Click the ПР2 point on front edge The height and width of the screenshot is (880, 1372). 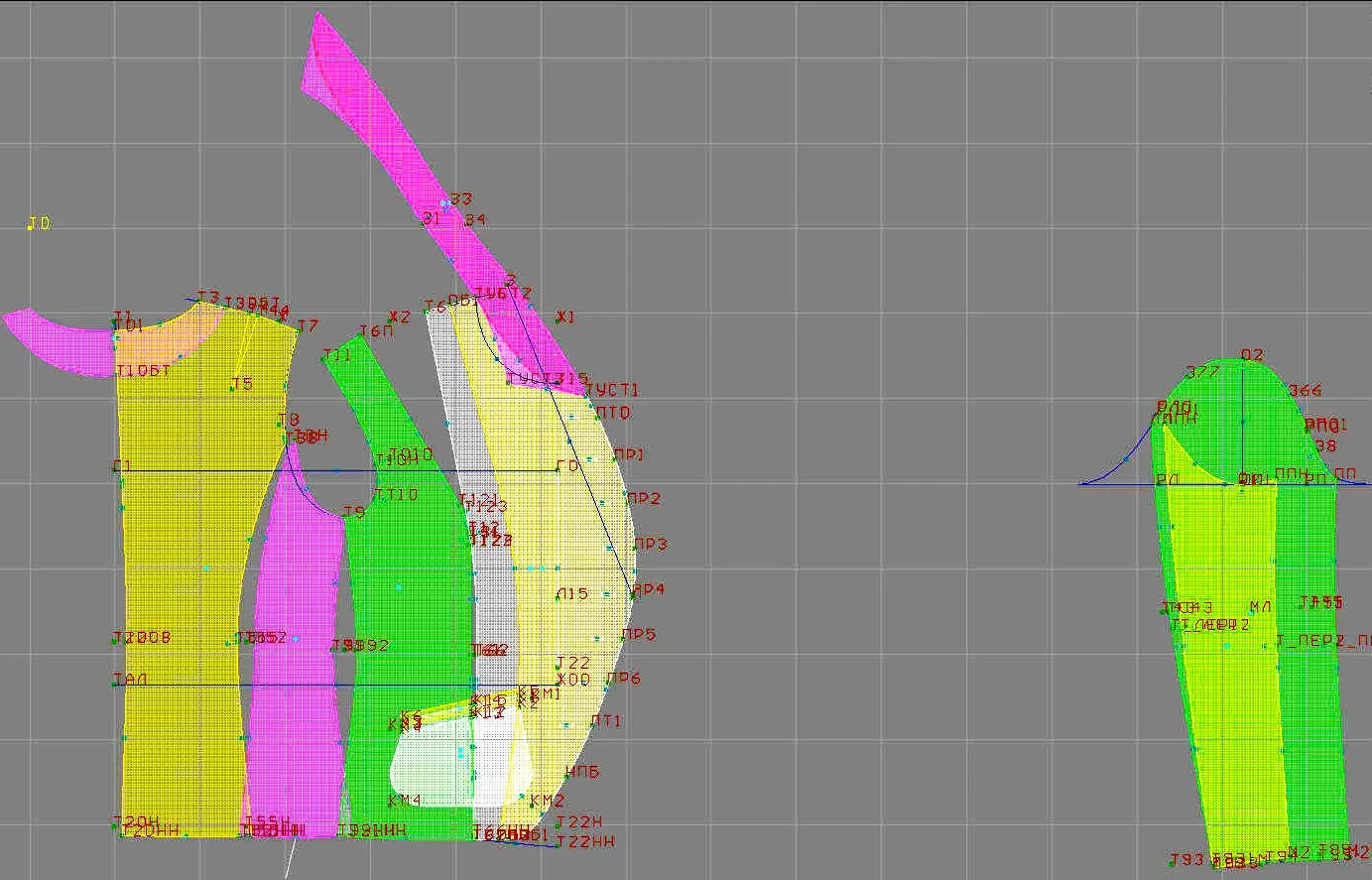coord(626,501)
